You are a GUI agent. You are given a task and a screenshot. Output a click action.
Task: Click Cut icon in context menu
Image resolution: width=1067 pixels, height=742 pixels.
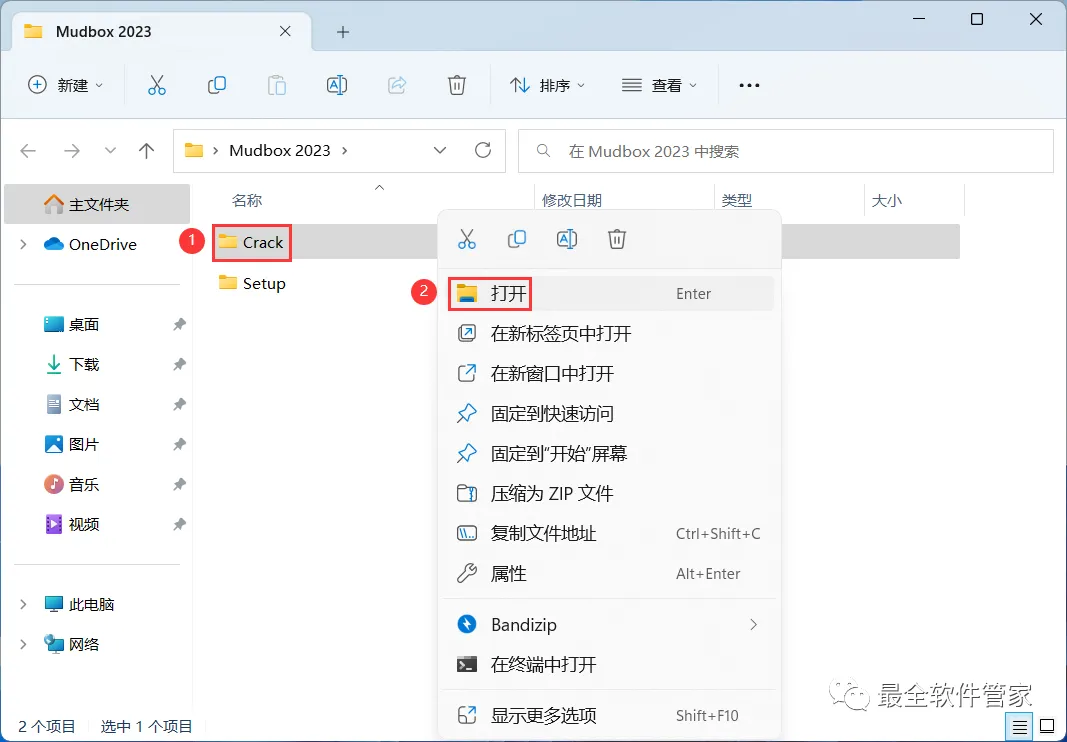point(467,239)
